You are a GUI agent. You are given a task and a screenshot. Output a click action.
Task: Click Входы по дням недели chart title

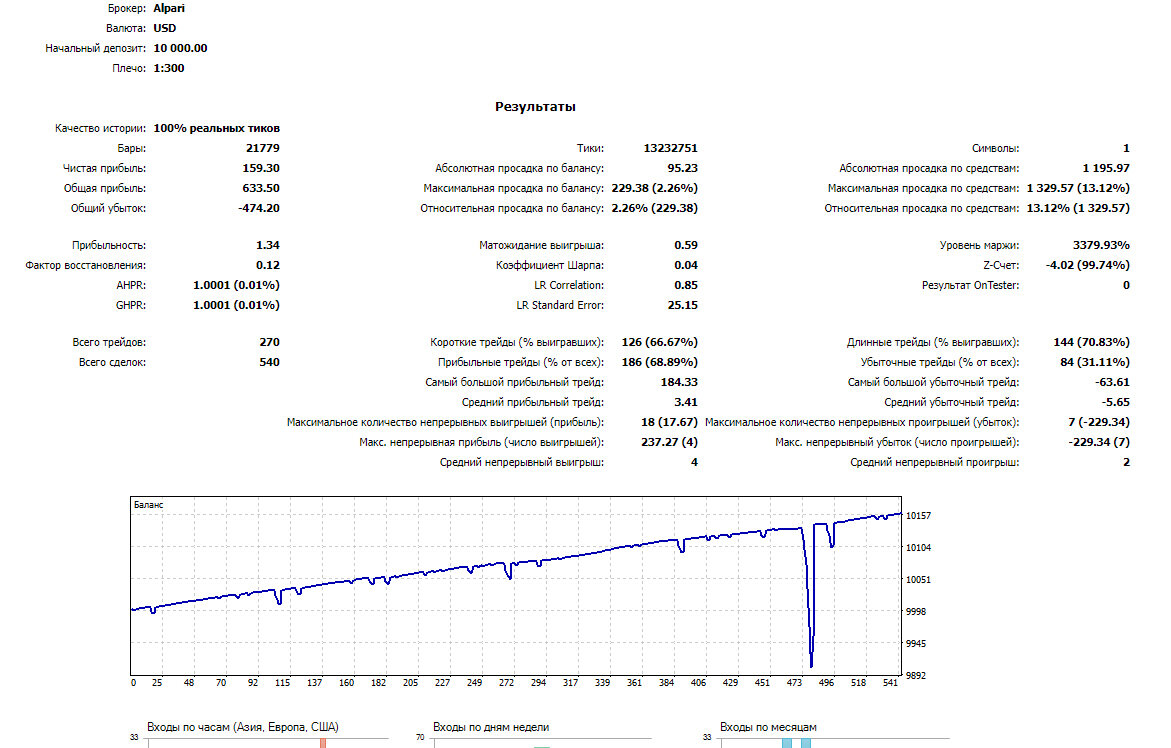click(x=491, y=727)
